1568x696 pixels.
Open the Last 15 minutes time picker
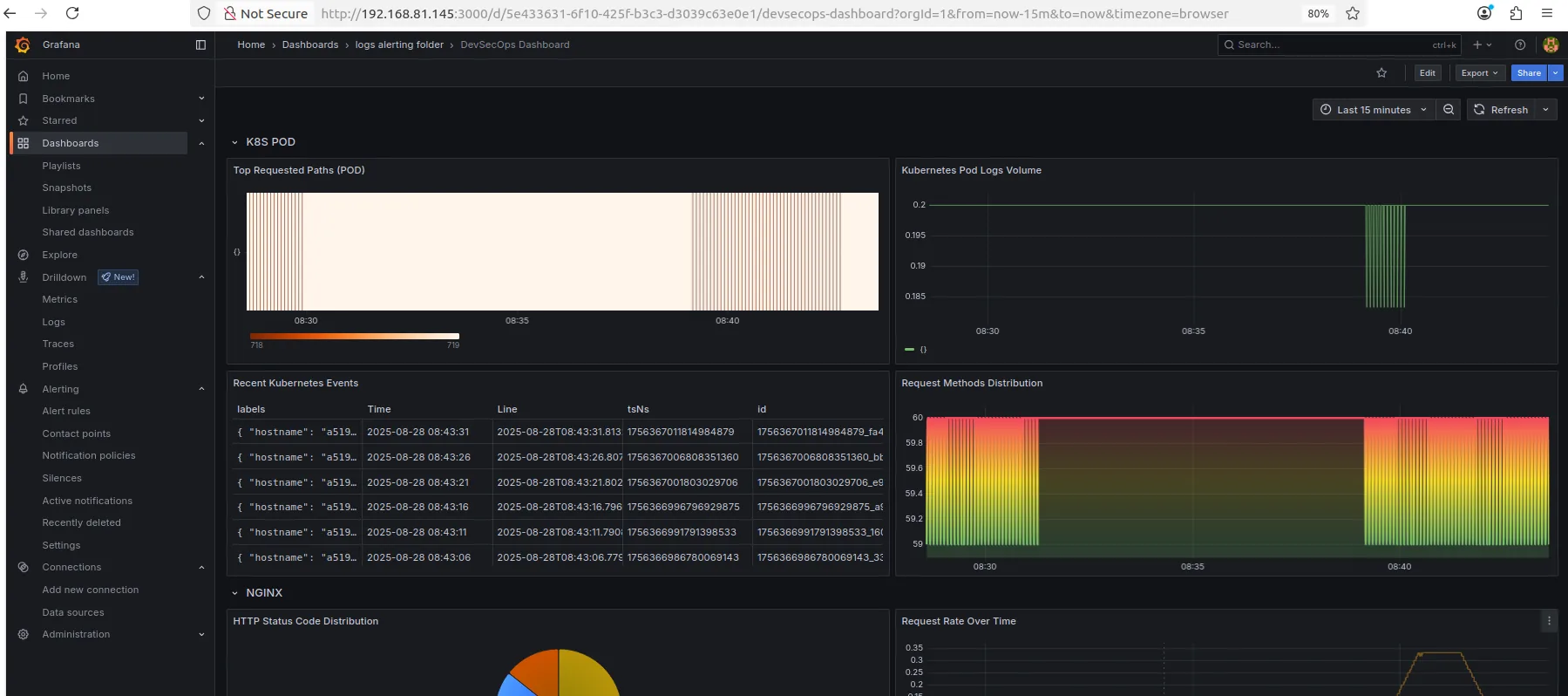click(1374, 110)
